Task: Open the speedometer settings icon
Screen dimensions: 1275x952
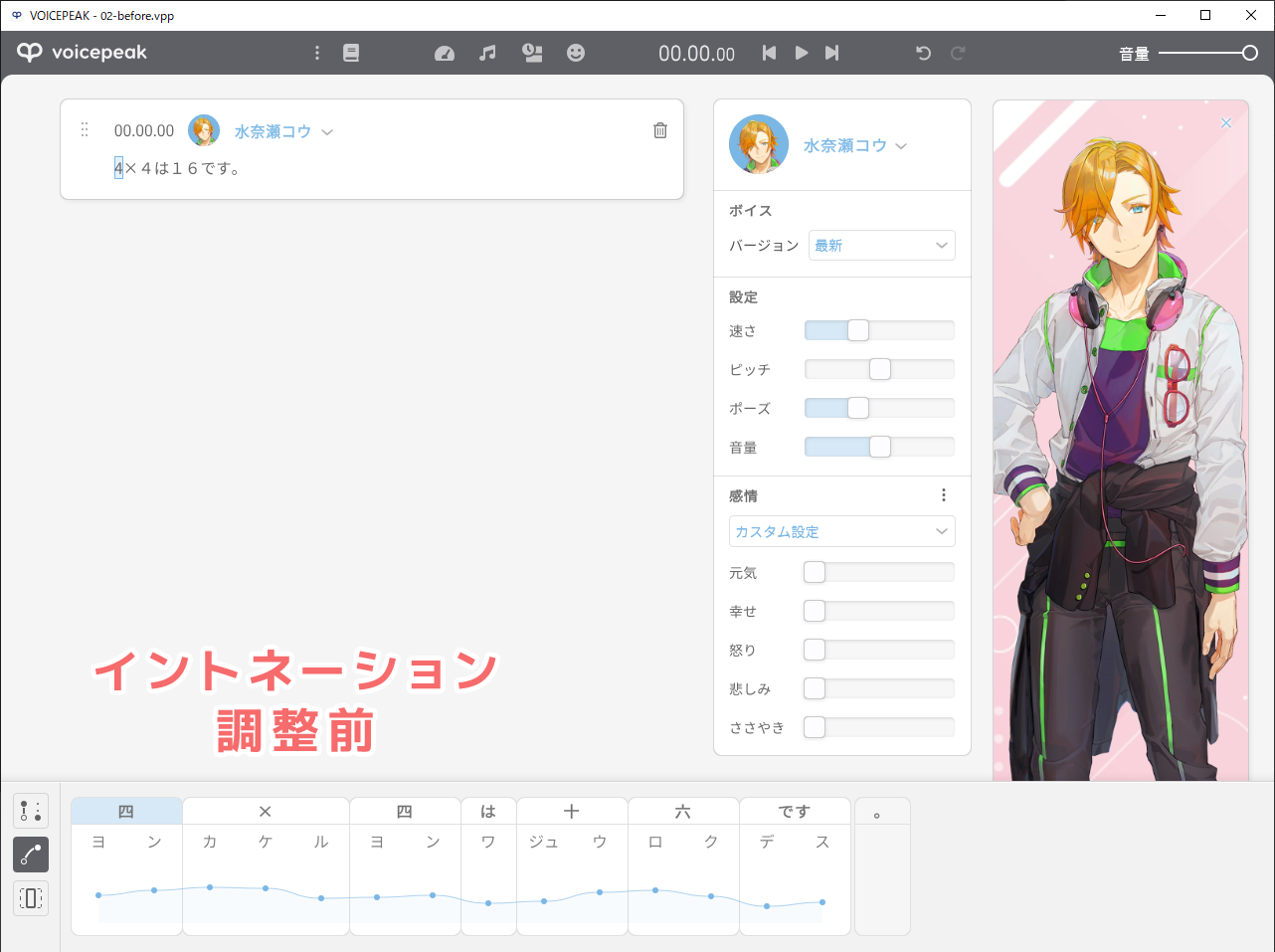Action: (x=445, y=53)
